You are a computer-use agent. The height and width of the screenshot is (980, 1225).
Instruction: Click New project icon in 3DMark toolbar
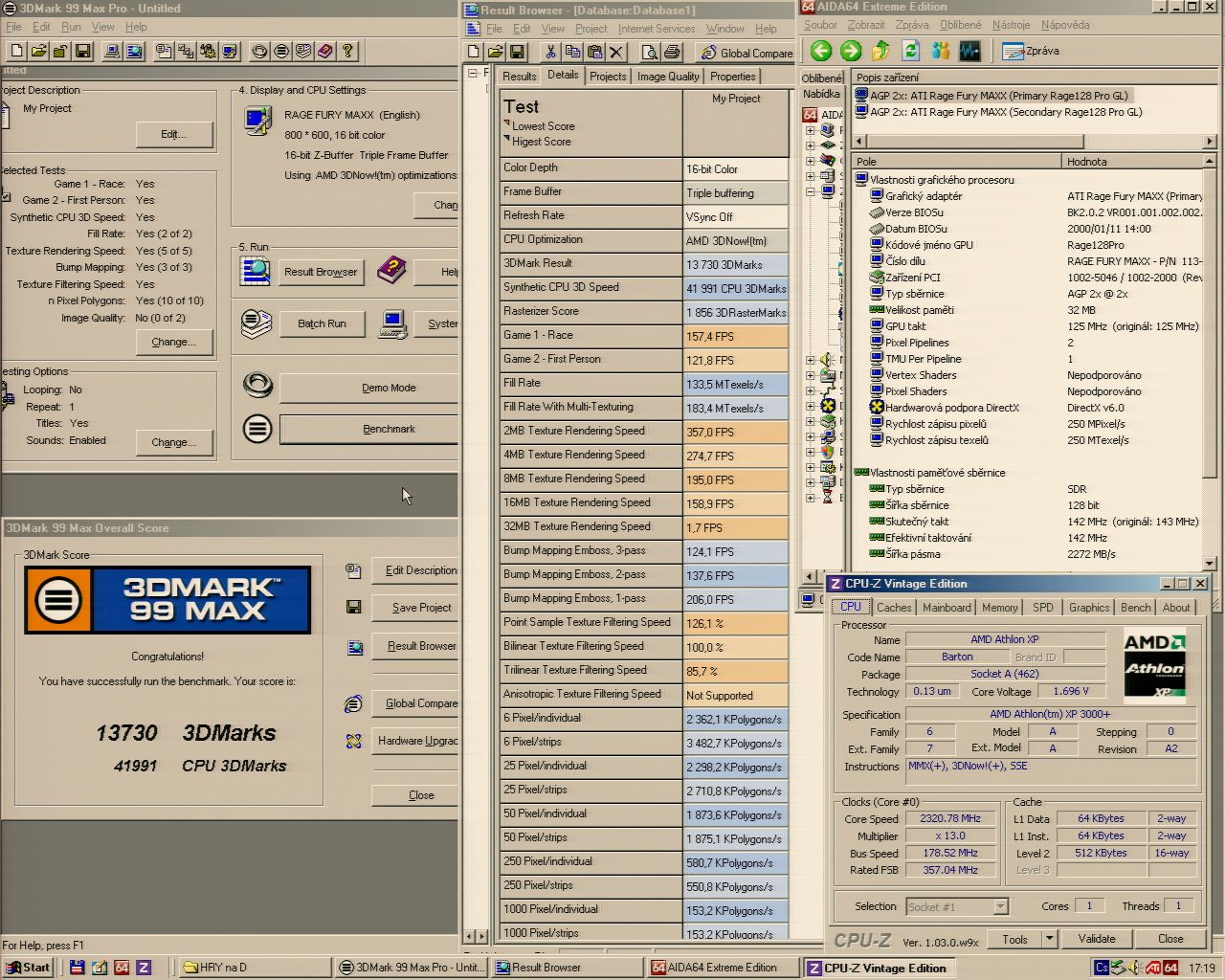[17, 51]
